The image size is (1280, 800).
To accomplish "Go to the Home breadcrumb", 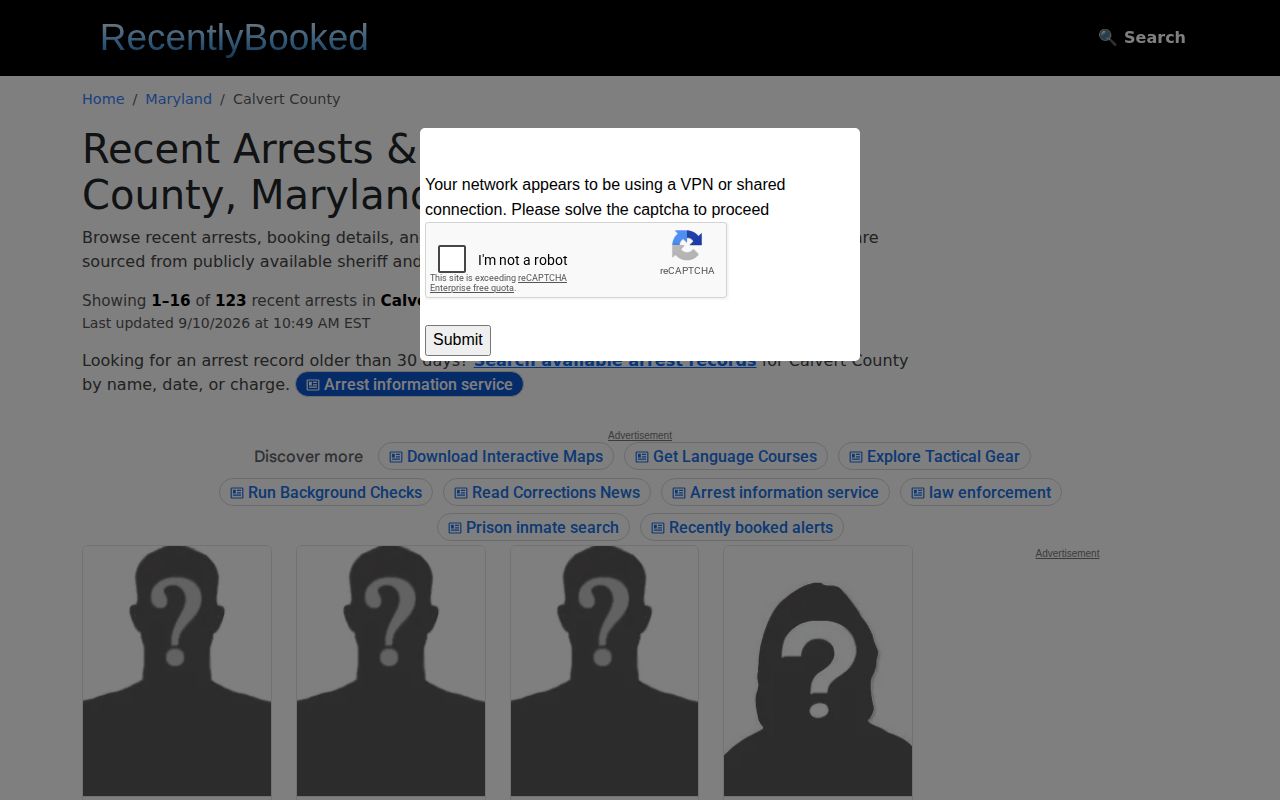I will point(103,99).
